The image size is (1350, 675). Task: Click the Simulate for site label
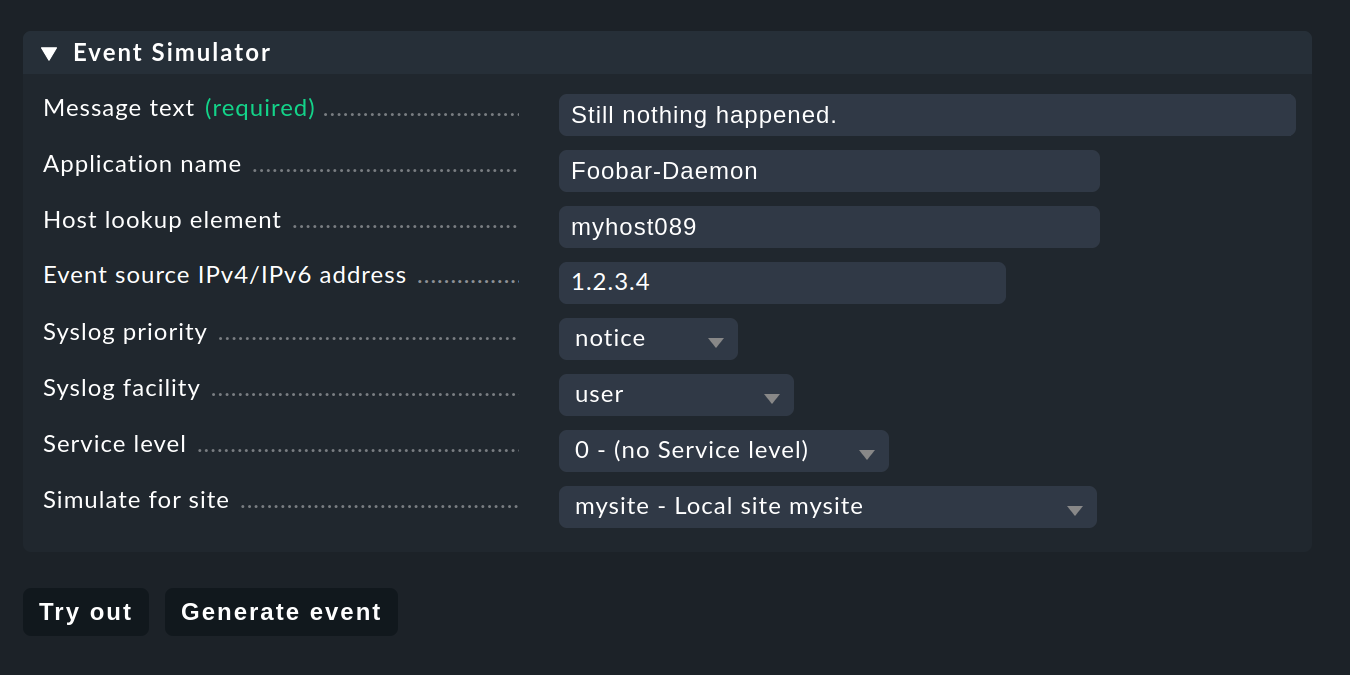136,500
